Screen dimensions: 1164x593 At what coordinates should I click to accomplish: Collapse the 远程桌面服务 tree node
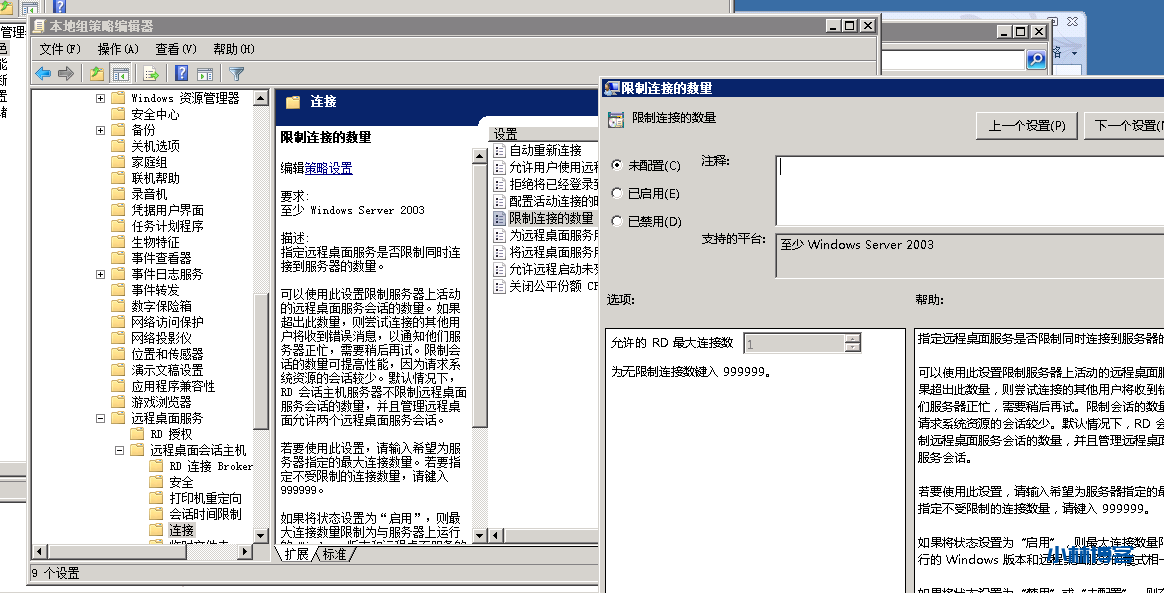pos(101,418)
